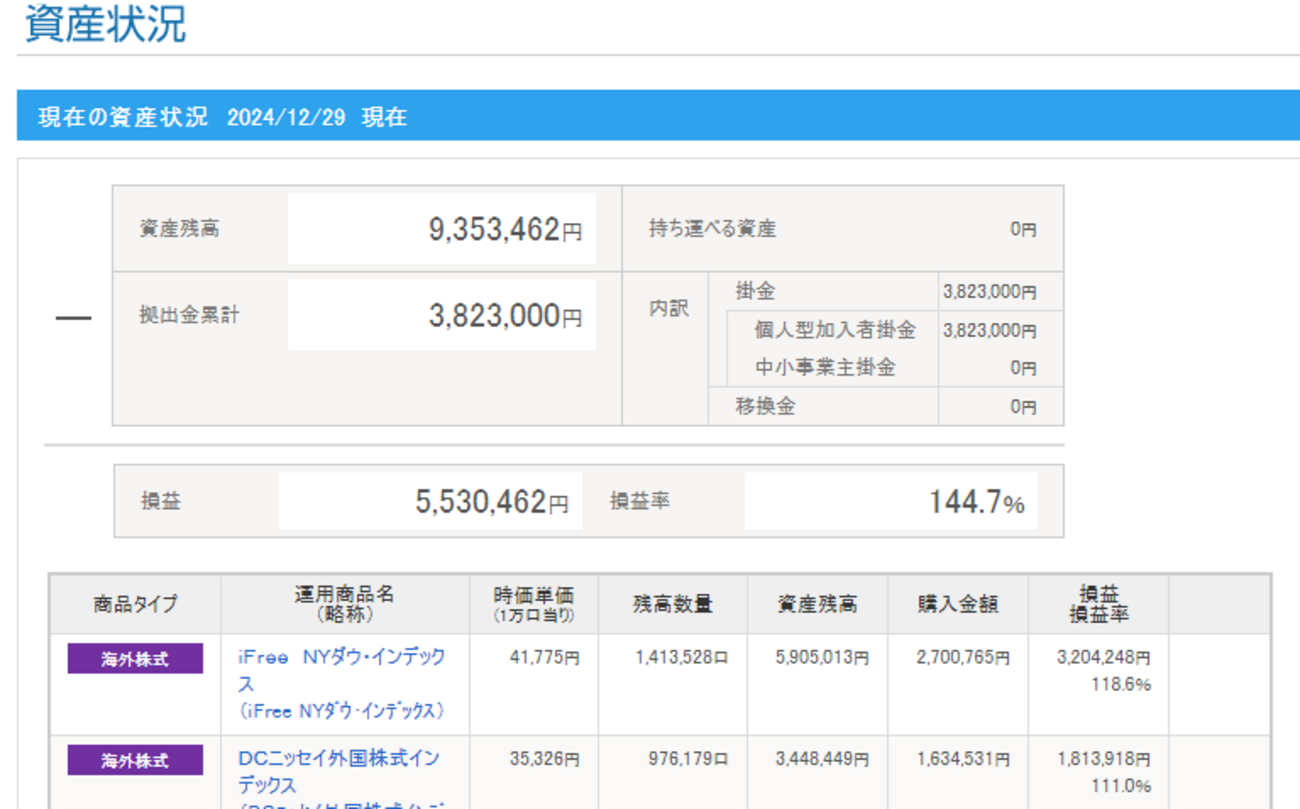
Task: Click the 持ち運べる資産 label
Action: coord(712,229)
